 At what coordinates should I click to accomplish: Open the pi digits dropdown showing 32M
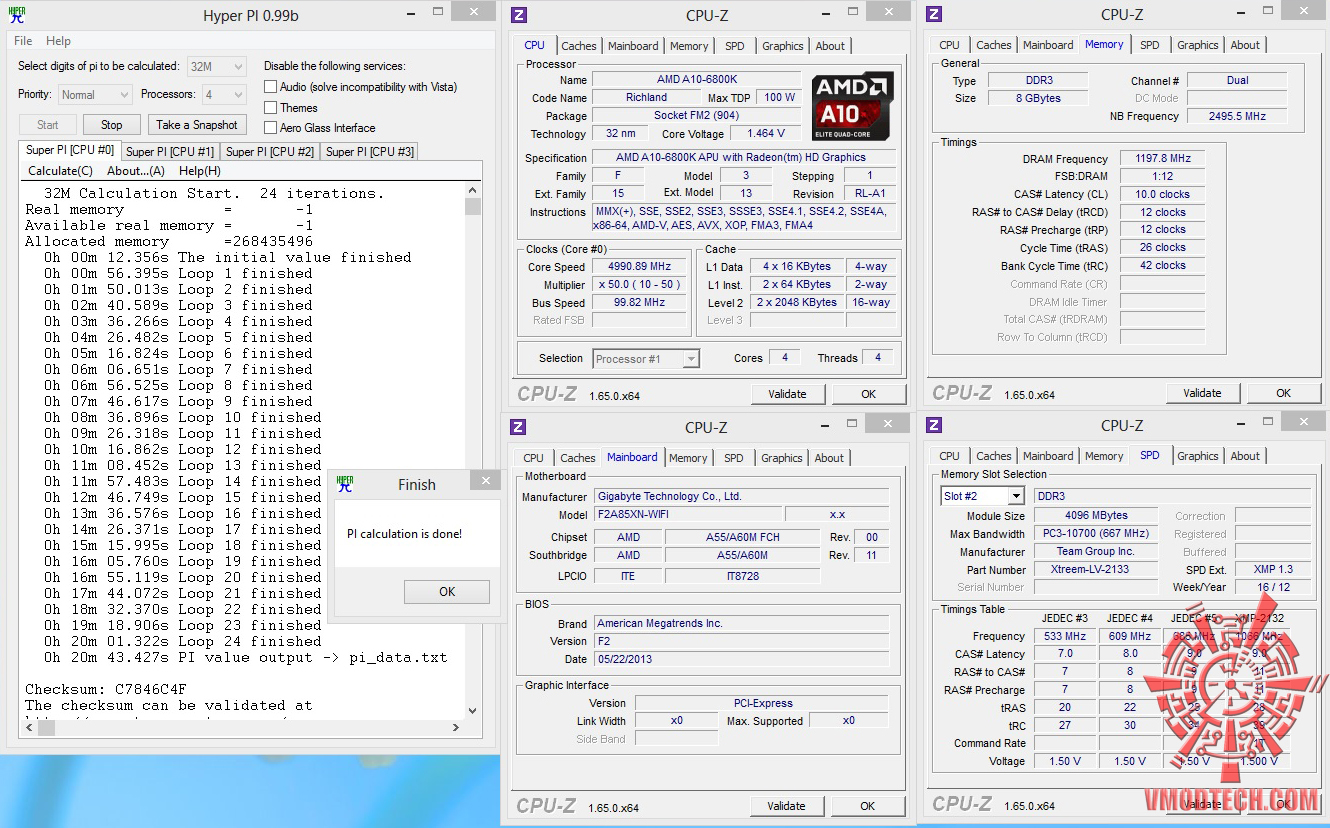[x=217, y=67]
